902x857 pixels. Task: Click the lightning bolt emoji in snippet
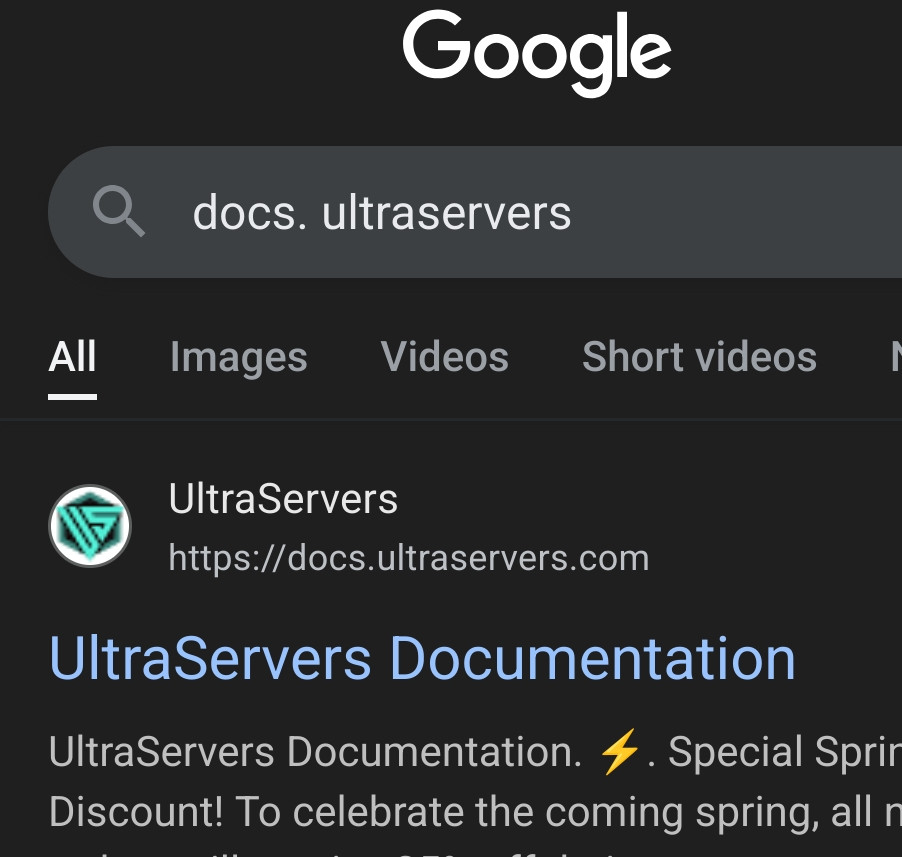point(620,752)
